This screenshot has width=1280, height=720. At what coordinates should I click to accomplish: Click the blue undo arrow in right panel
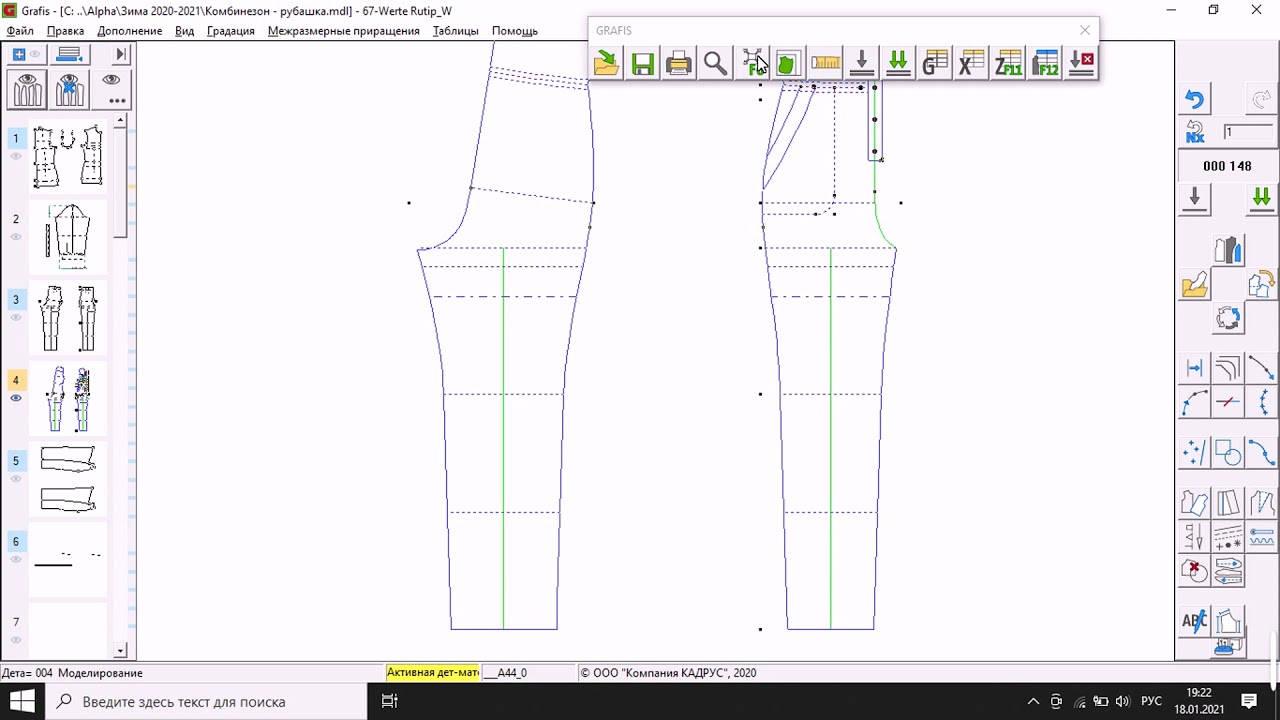coord(1195,99)
